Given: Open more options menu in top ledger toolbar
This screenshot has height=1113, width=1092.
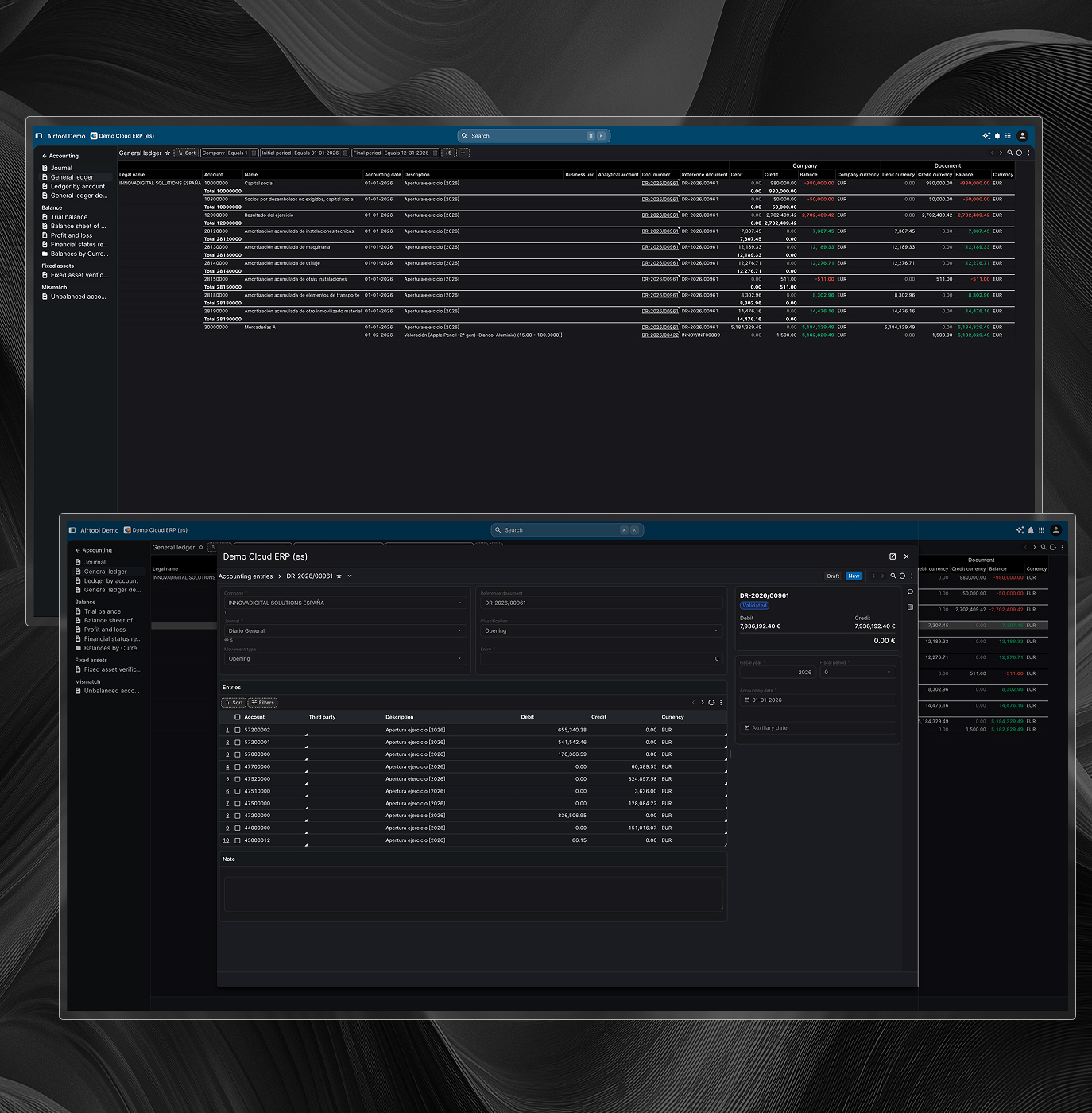Looking at the screenshot, I should [x=1028, y=153].
